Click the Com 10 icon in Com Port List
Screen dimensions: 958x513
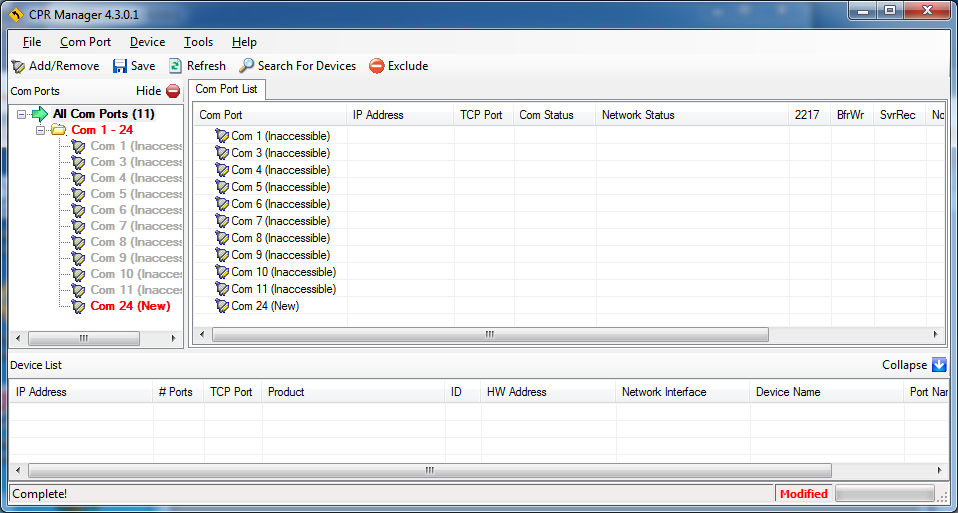pyautogui.click(x=222, y=272)
